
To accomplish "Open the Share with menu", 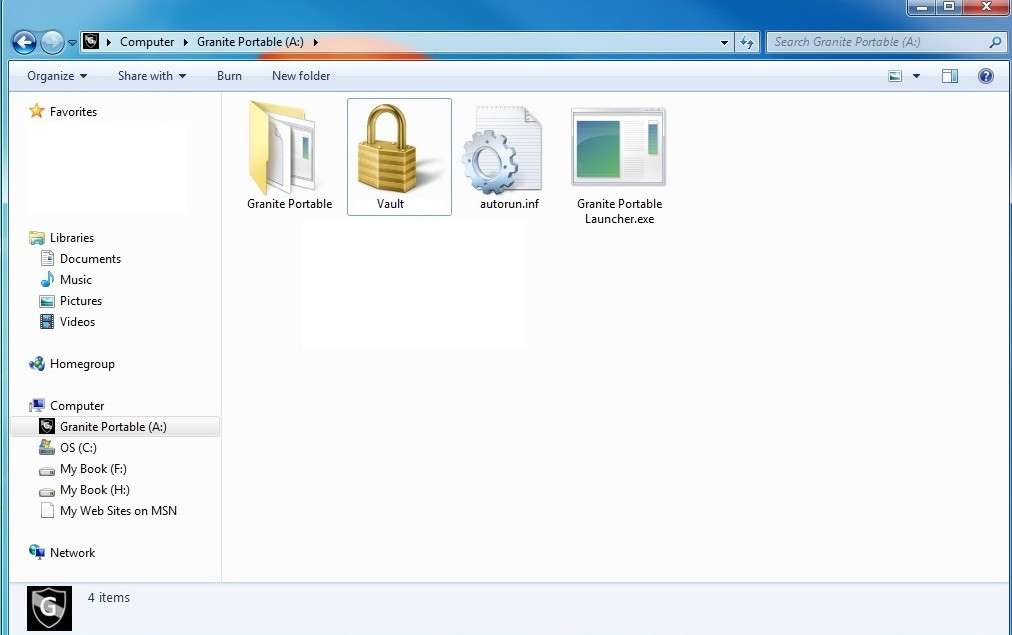I will [x=152, y=76].
